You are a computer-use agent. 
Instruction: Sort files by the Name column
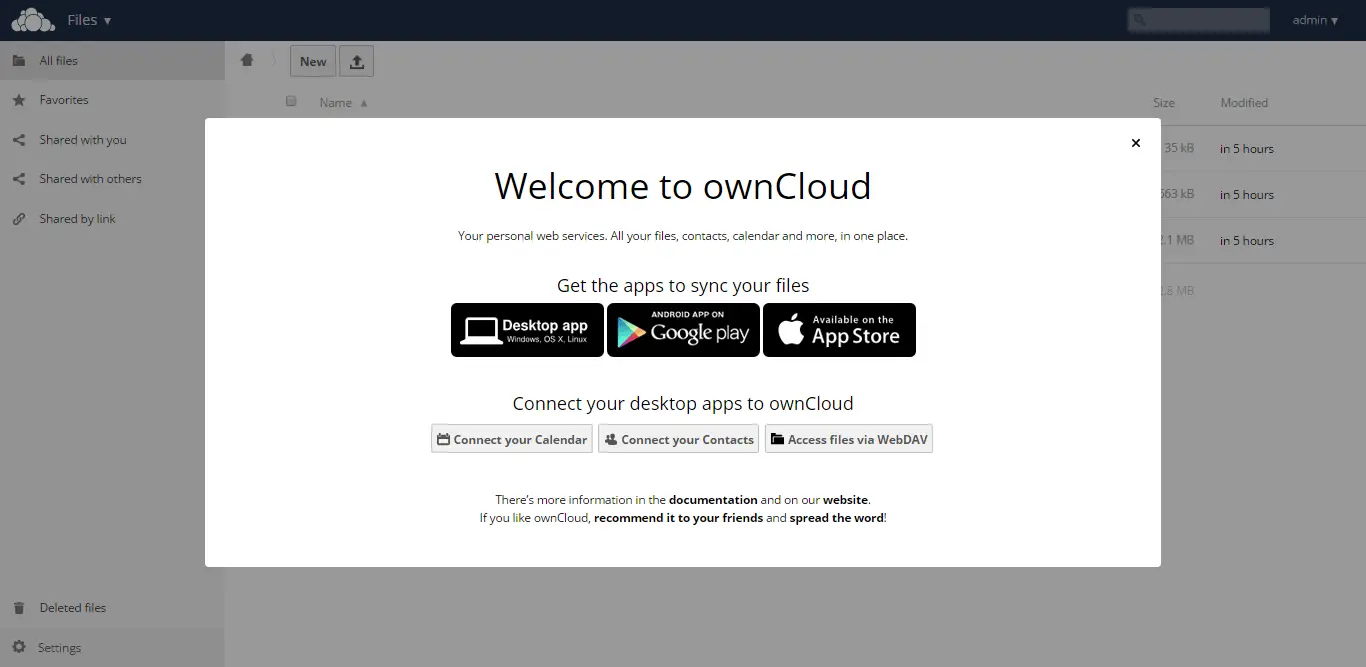pos(335,103)
